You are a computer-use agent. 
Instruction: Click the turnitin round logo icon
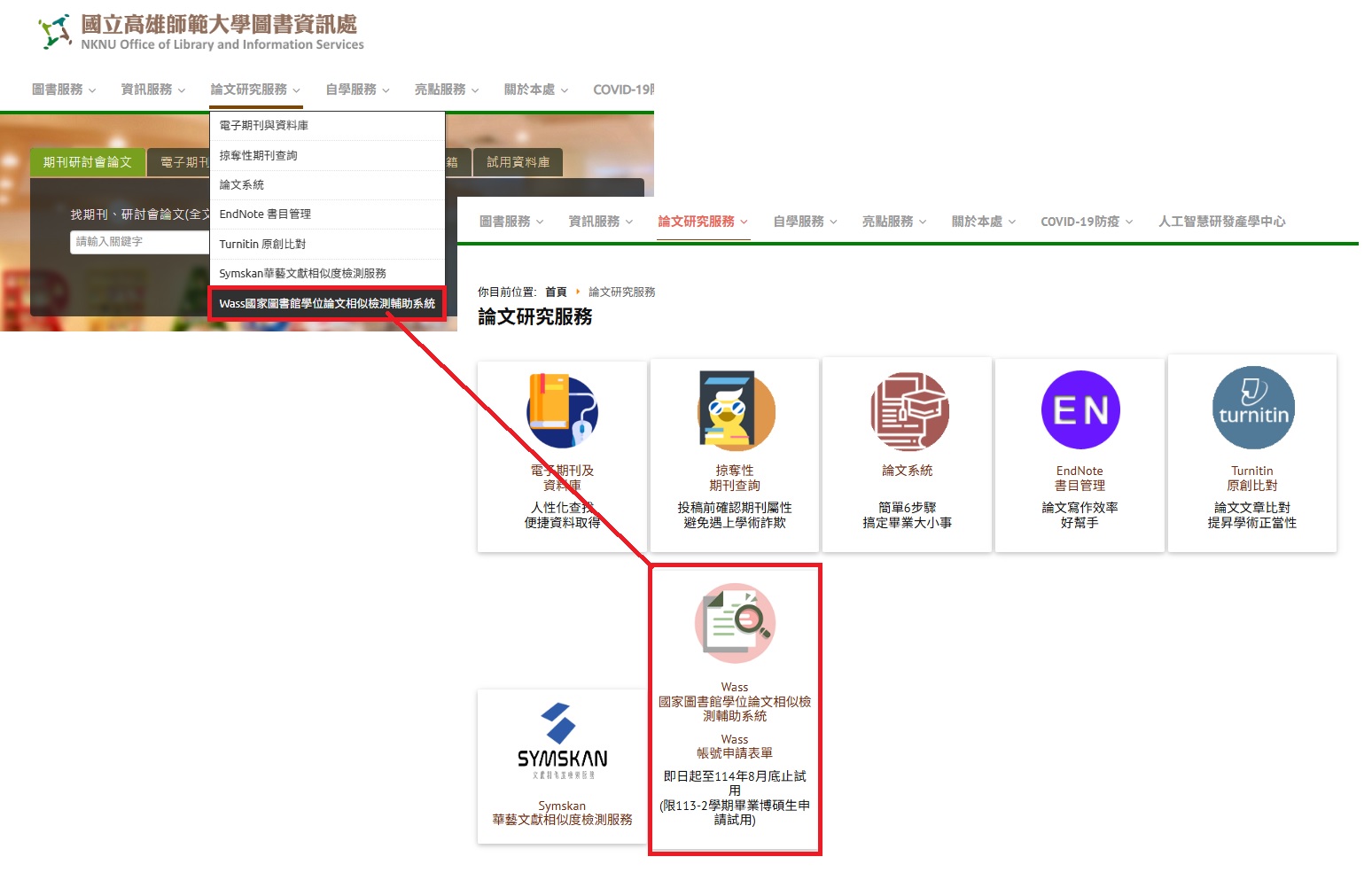coord(1253,408)
